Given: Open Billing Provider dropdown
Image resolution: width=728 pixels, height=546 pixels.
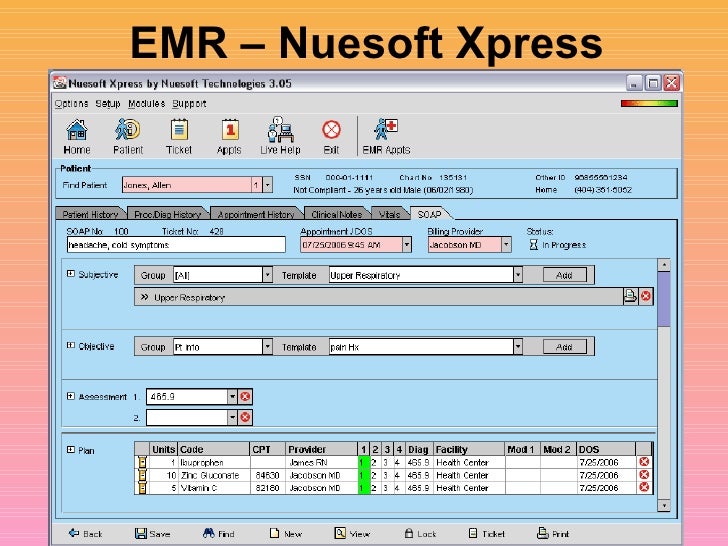Looking at the screenshot, I should point(506,244).
